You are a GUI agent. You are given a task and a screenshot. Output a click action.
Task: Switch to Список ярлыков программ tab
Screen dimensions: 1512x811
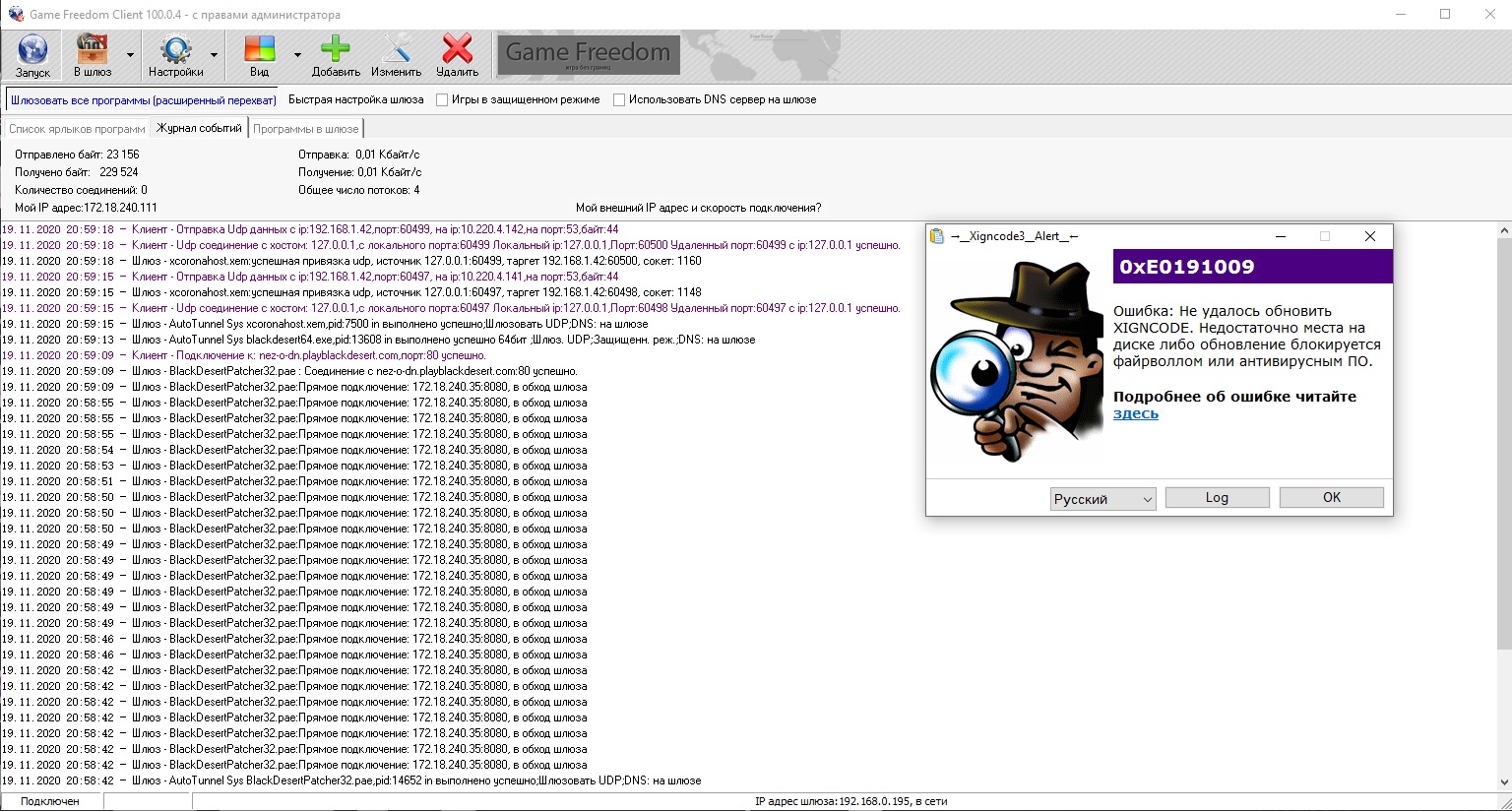point(77,129)
